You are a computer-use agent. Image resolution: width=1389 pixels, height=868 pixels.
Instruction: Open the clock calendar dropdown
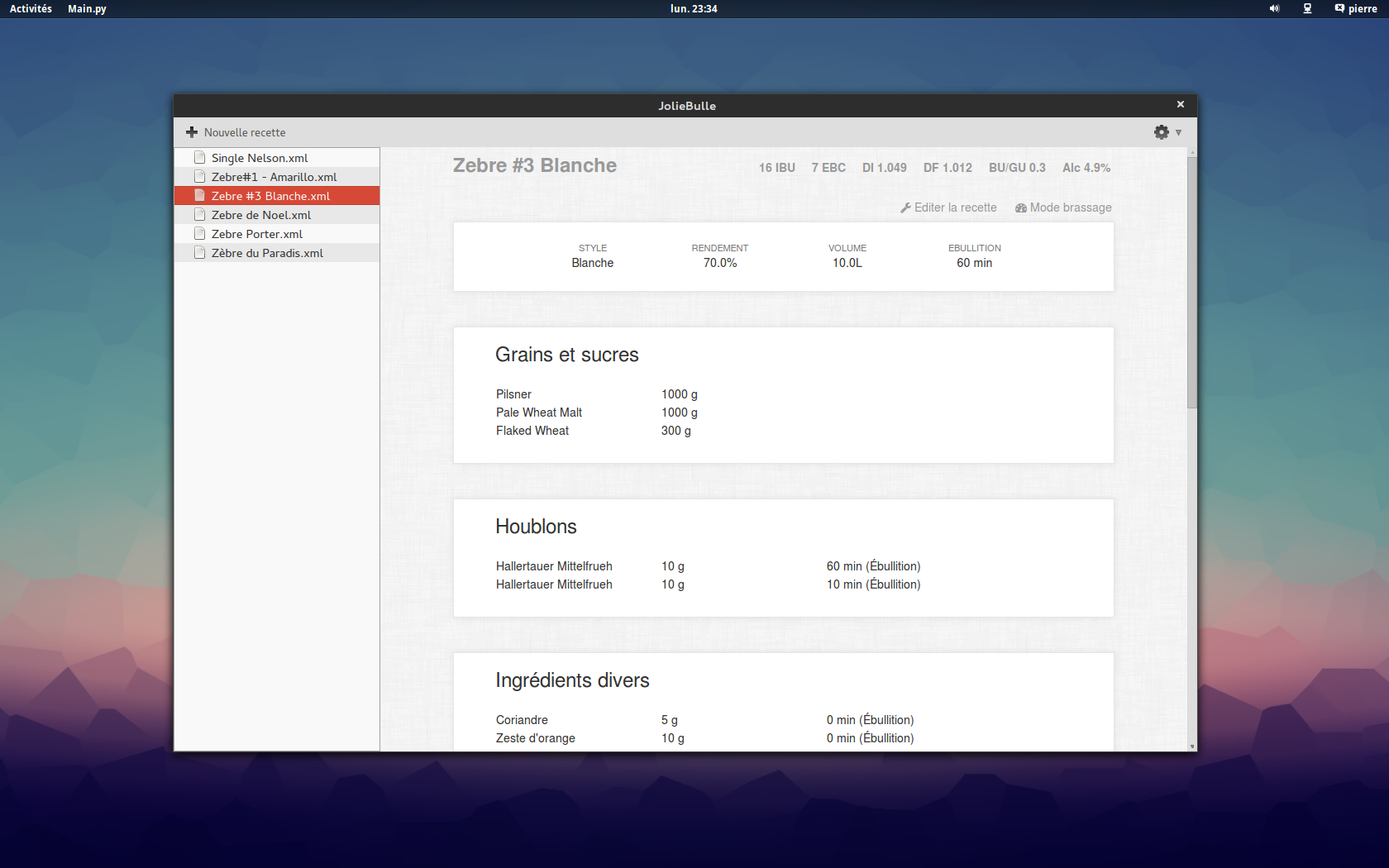point(694,8)
